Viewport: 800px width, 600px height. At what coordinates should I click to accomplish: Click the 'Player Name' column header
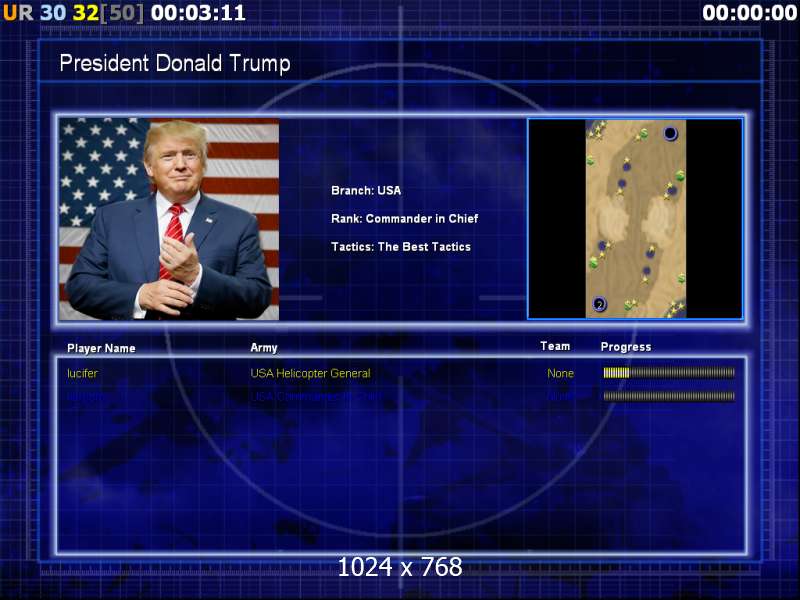coord(101,348)
